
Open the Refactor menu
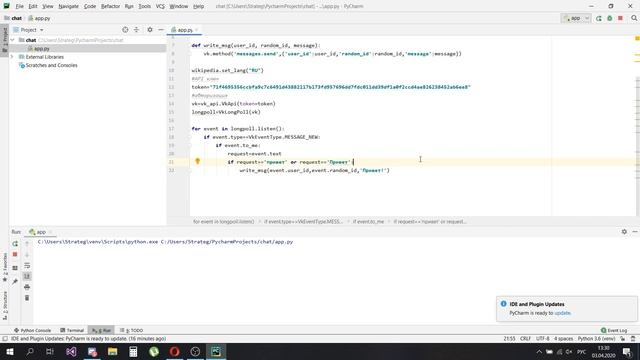[x=110, y=7]
